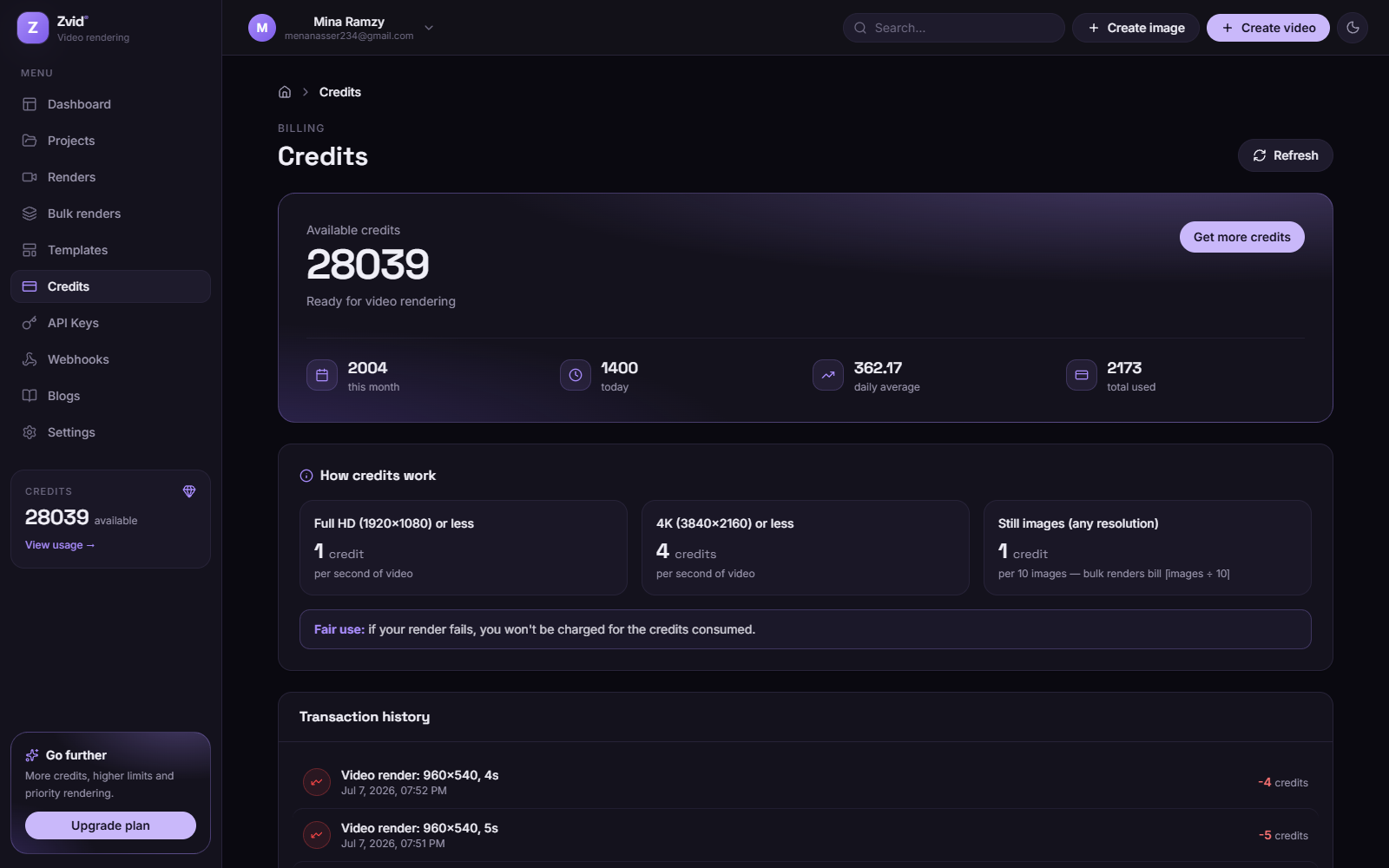Click the Dashboard sidebar icon
This screenshot has width=1389, height=868.
[30, 104]
